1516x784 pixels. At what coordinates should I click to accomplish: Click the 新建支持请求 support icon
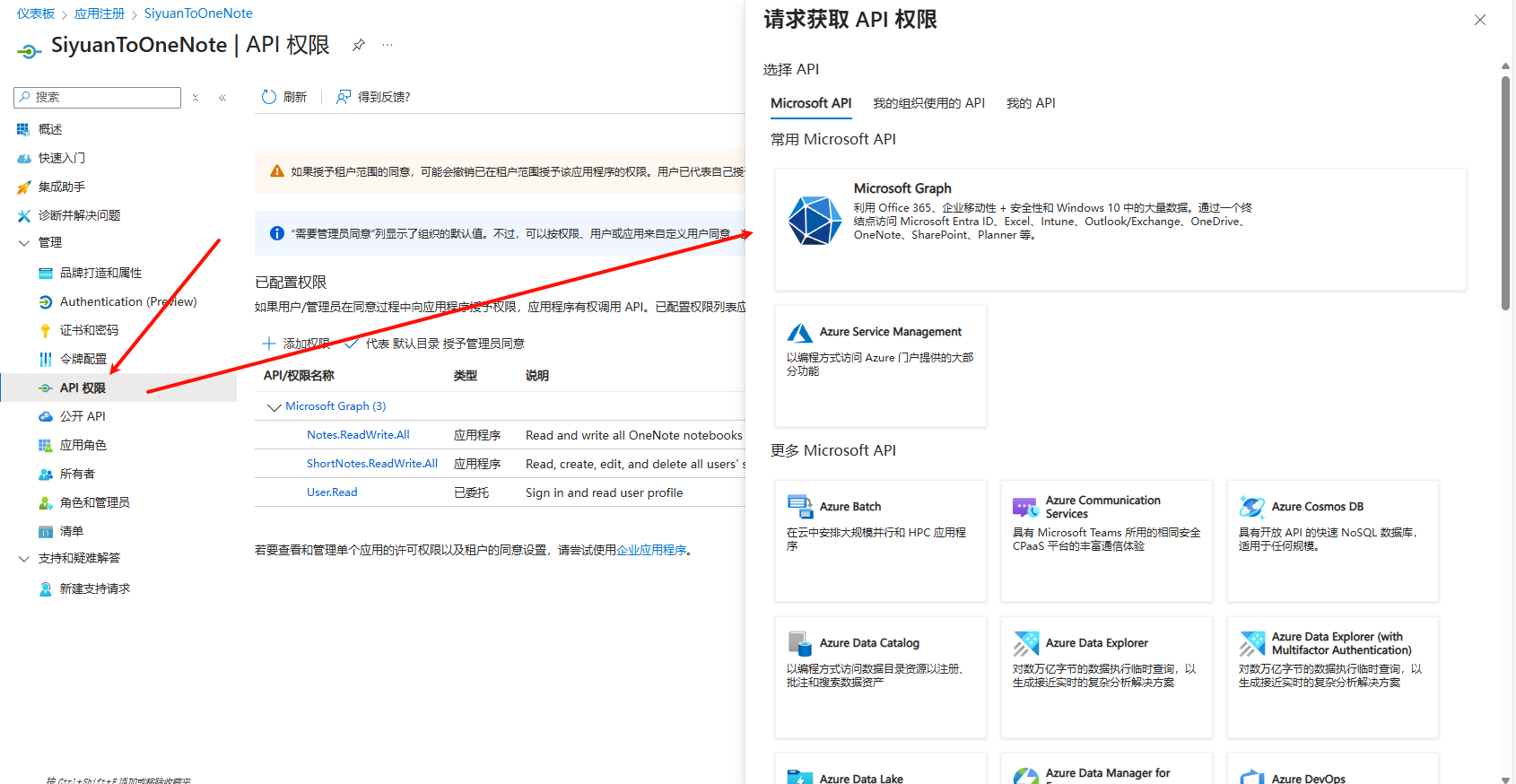(45, 588)
